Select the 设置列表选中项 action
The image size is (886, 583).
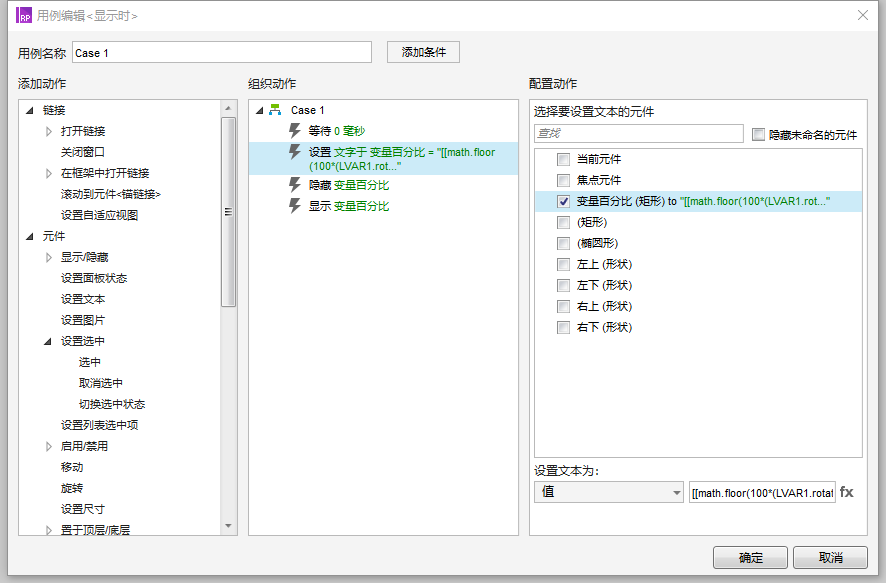pos(99,425)
